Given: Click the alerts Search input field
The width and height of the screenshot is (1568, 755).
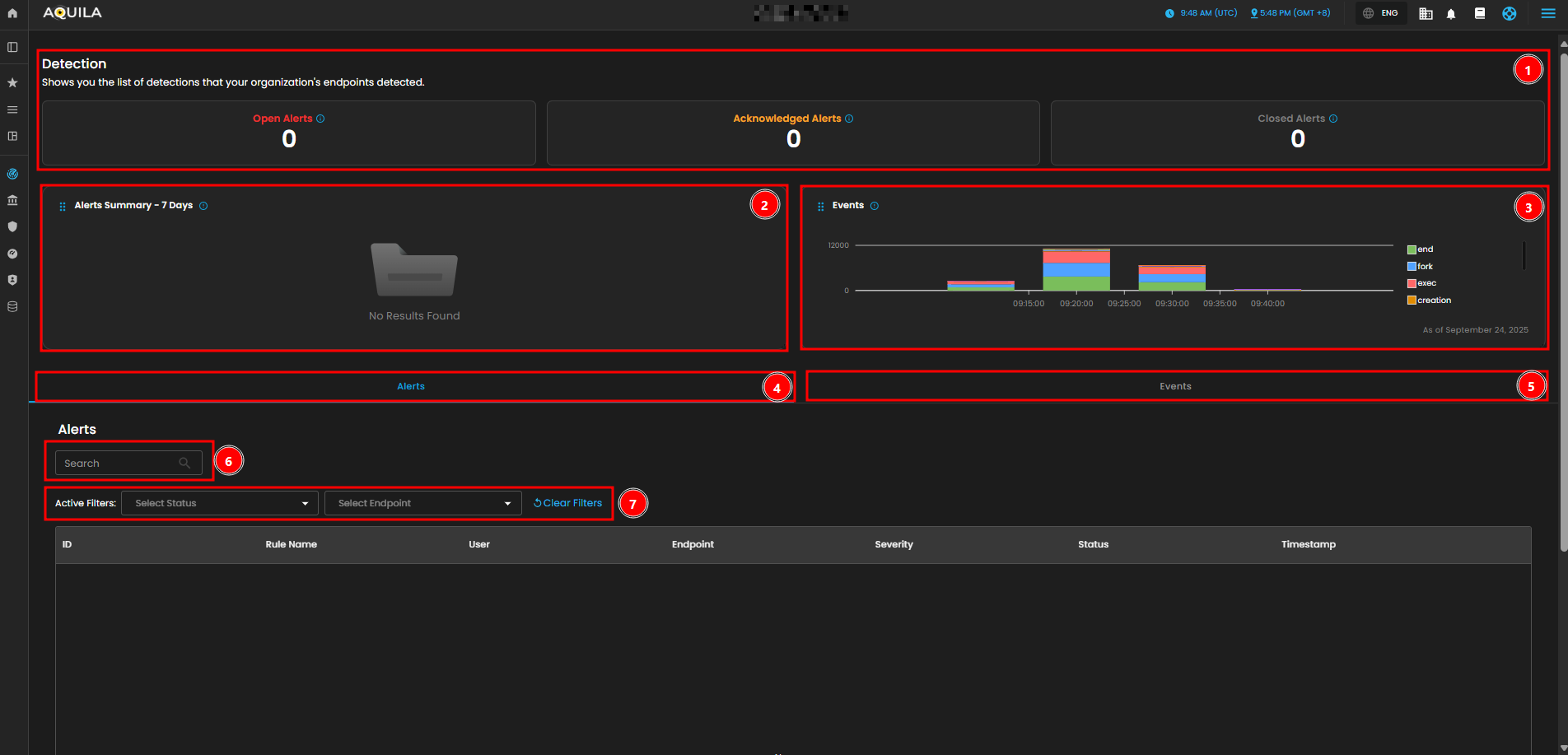Looking at the screenshot, I should click(x=119, y=464).
